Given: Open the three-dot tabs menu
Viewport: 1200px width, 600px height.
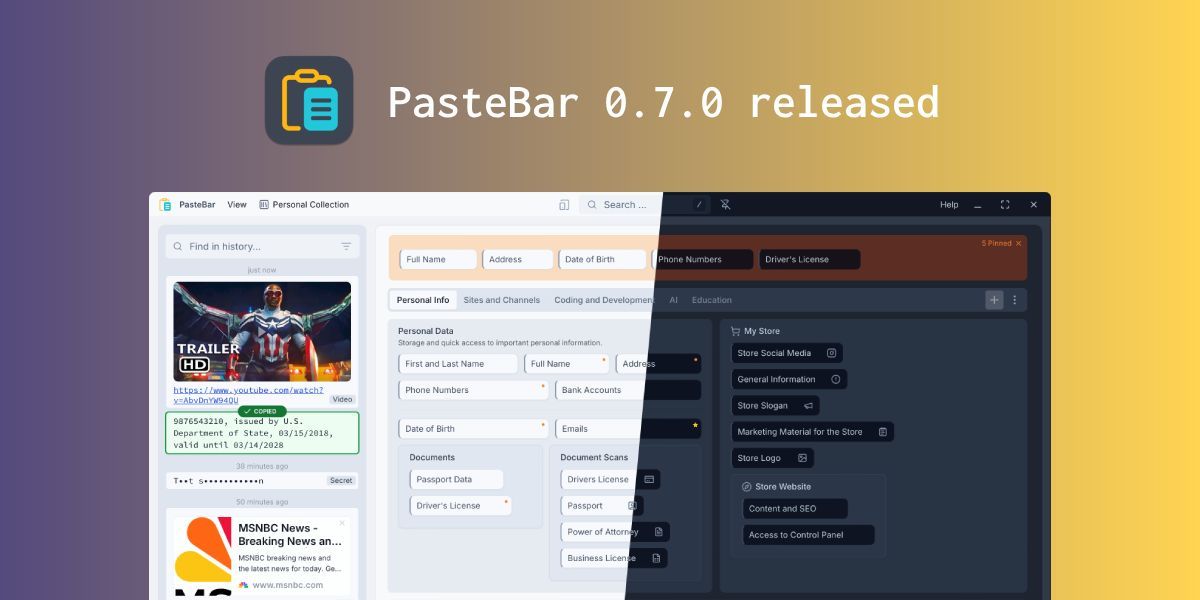Looking at the screenshot, I should (1015, 300).
